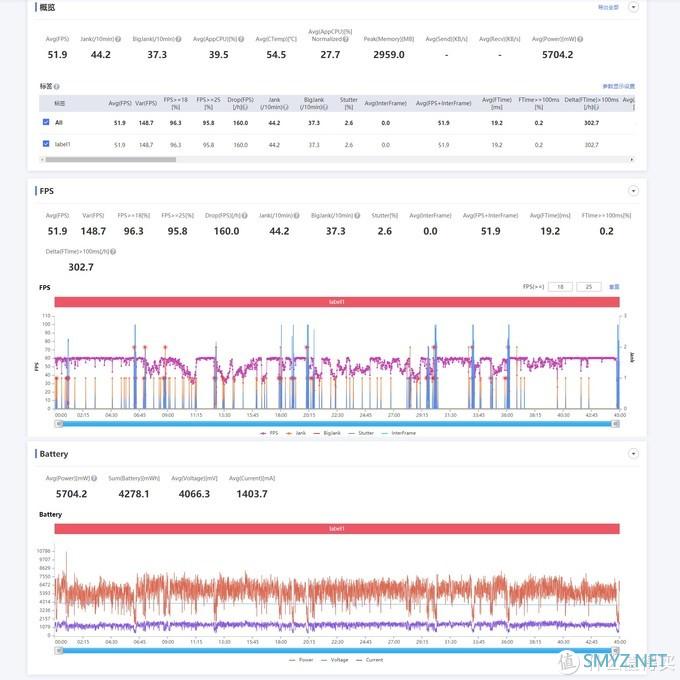The image size is (680, 680).
Task: Click right arrow of label table scrollbar
Action: tap(631, 160)
